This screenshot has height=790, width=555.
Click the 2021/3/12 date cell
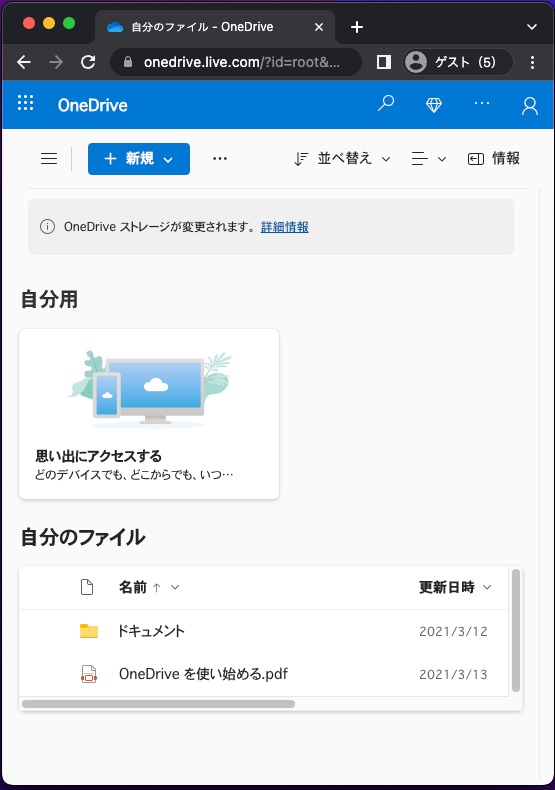coord(453,631)
